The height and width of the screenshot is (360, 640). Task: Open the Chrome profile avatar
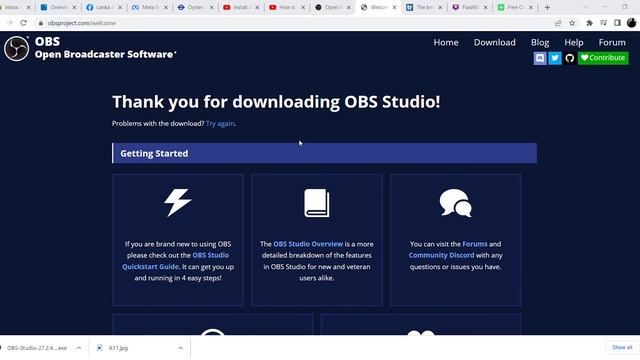[x=631, y=23]
